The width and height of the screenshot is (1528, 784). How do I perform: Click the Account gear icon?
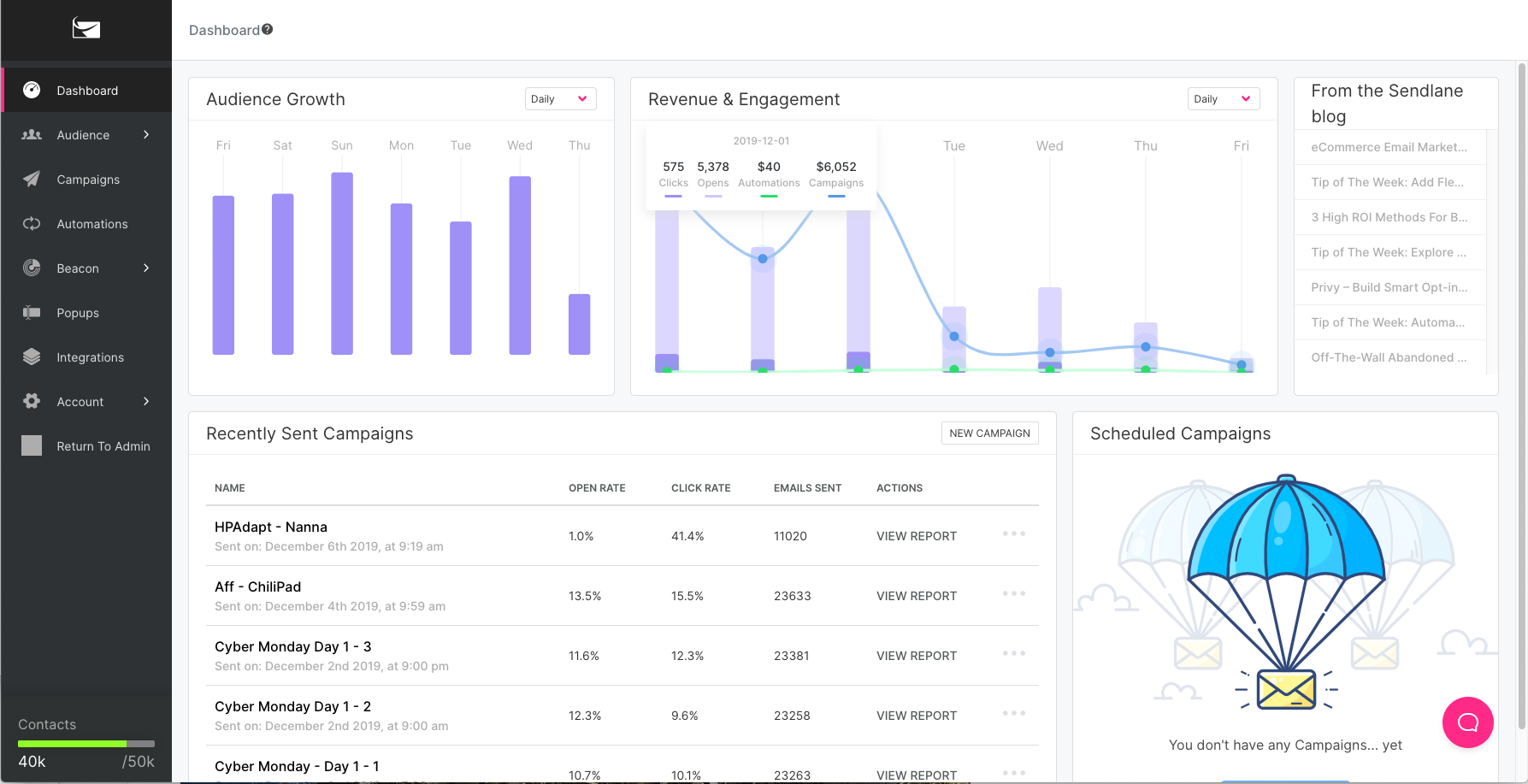pos(32,401)
